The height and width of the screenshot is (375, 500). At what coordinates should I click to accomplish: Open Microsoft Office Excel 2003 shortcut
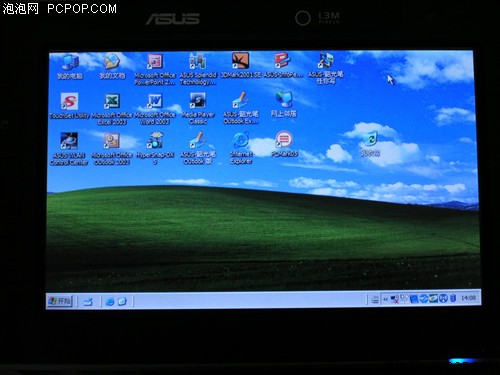pyautogui.click(x=112, y=109)
